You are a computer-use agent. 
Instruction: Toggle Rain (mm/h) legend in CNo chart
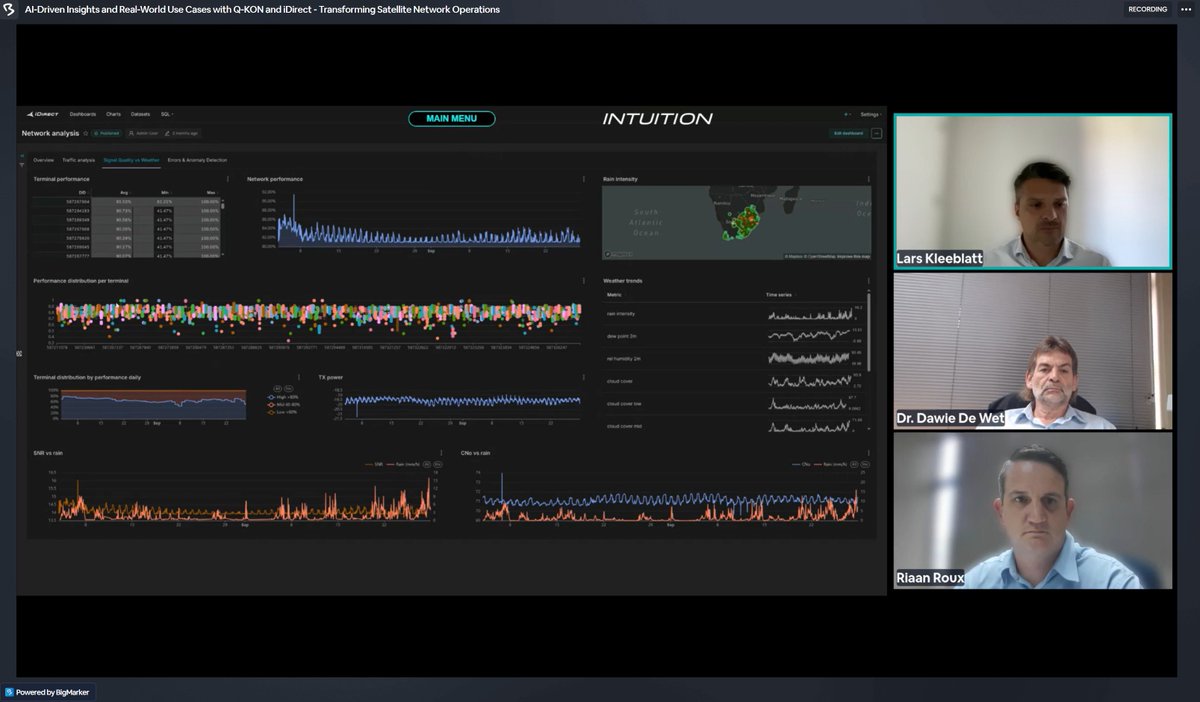tap(828, 464)
